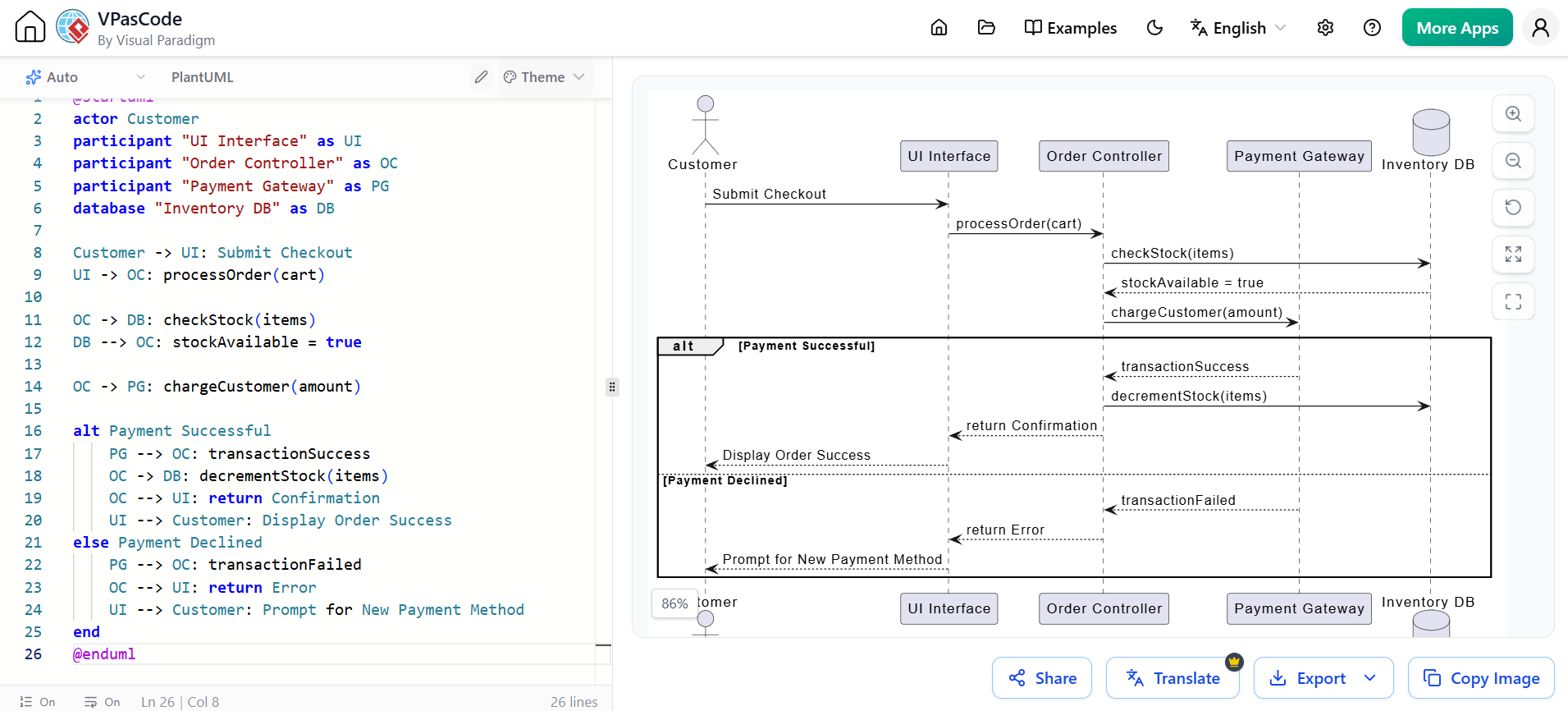Click the translate icon beside English

coord(1199,28)
